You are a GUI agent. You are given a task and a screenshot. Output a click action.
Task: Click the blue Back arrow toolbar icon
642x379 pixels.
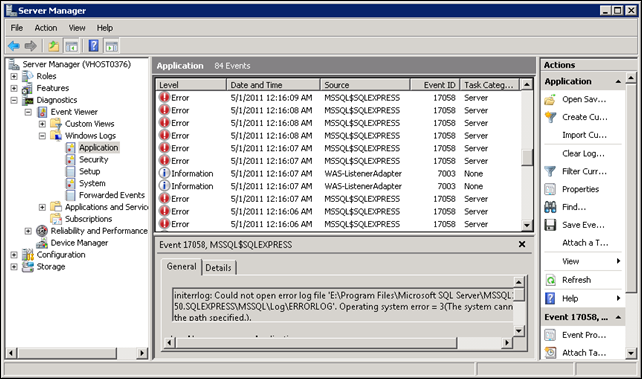(14, 46)
